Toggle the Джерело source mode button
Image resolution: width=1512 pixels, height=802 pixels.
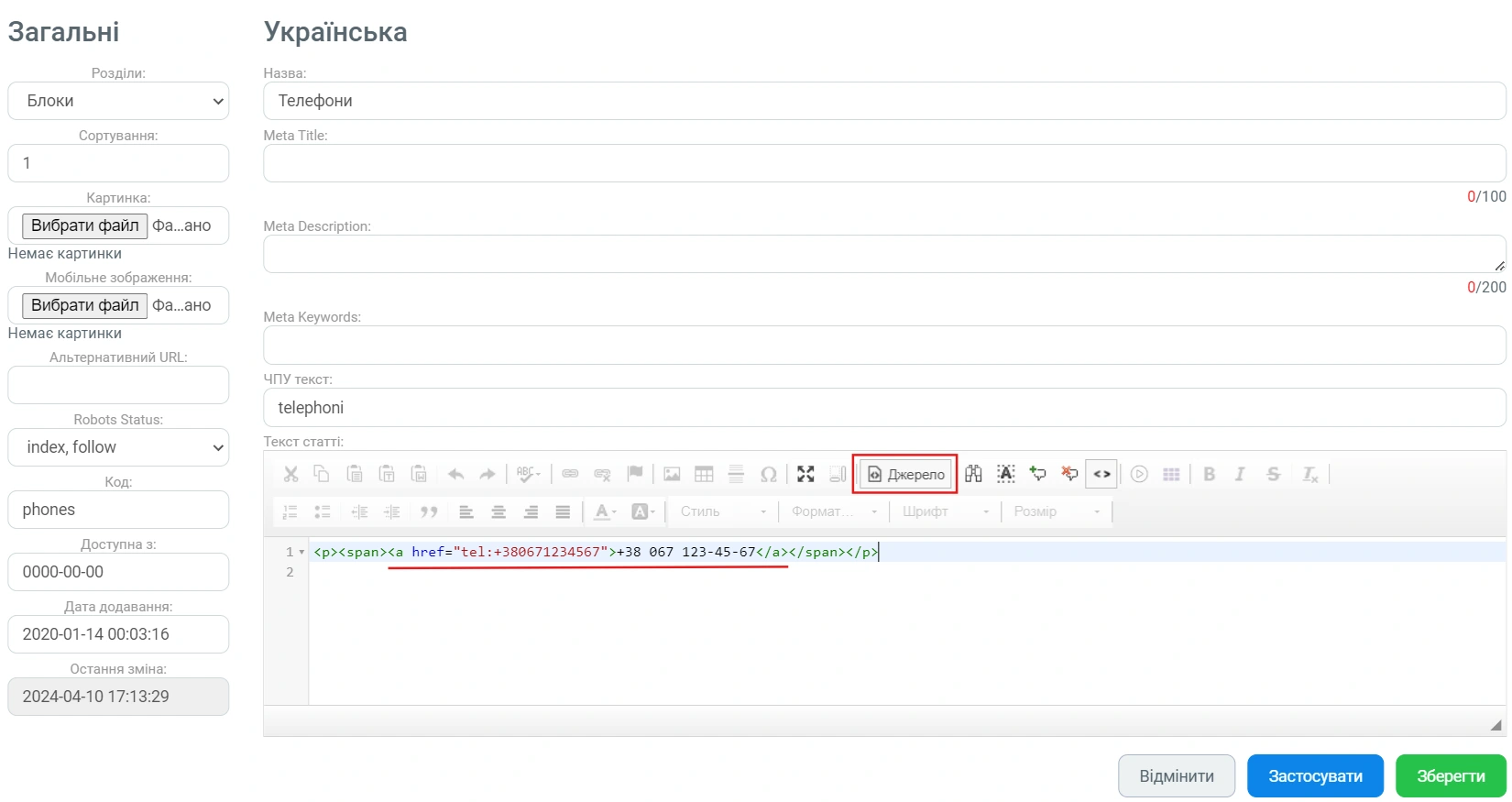pyautogui.click(x=905, y=474)
